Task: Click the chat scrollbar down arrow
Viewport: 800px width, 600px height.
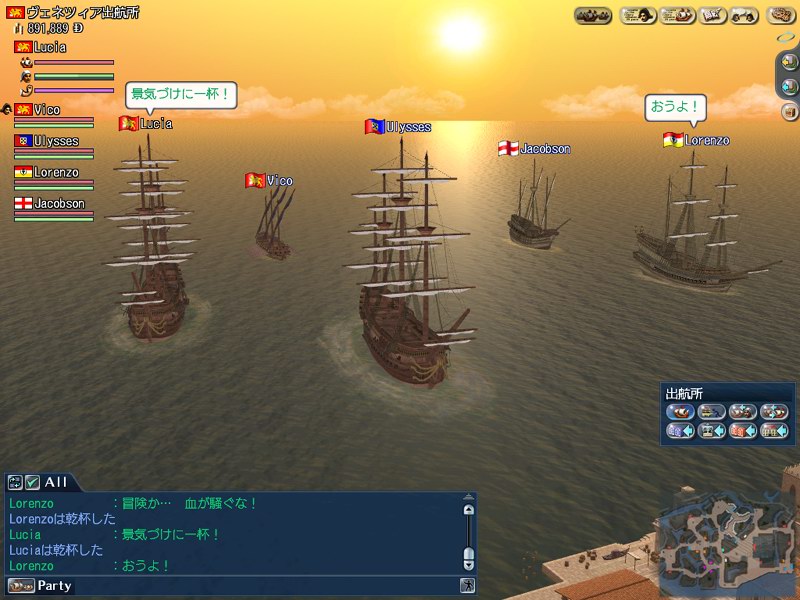Action: 468,565
